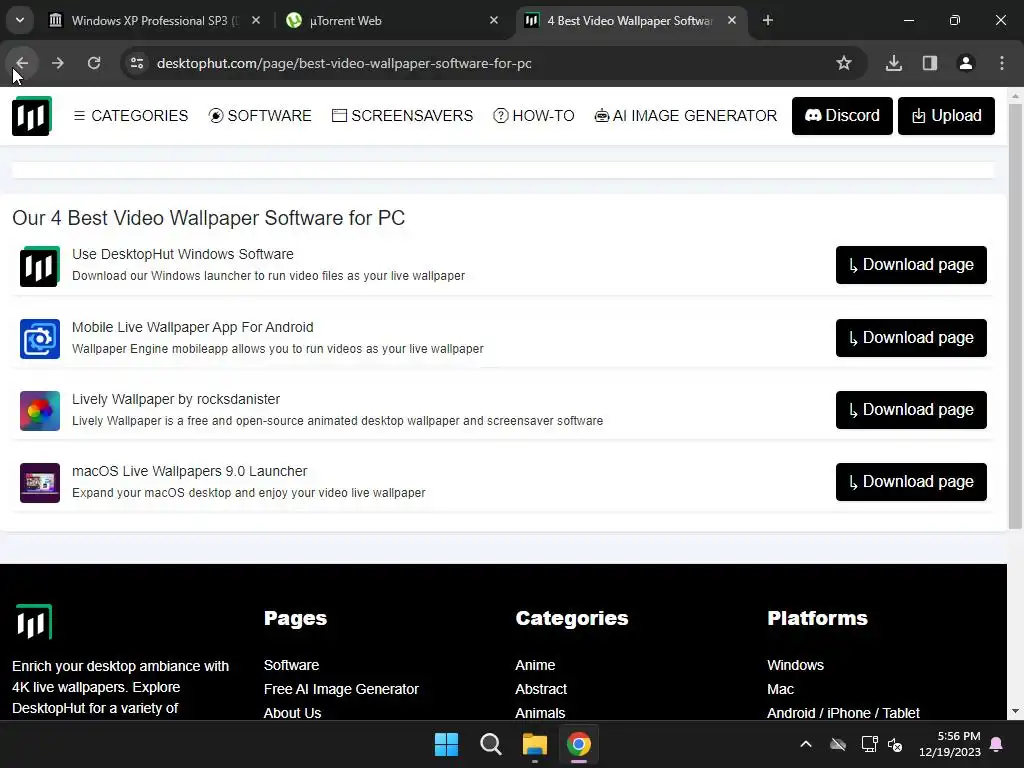
Task: Open the Animals category link
Action: 540,713
